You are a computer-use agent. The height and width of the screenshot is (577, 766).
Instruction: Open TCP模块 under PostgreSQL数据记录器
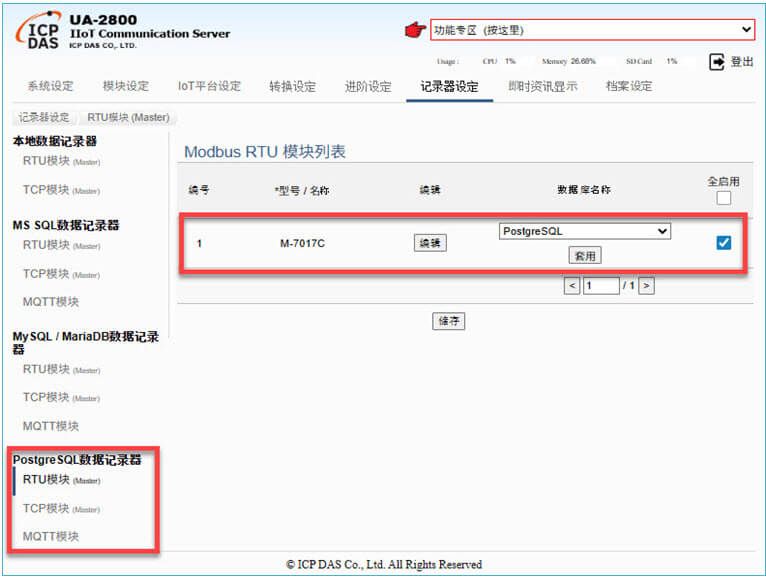62,509
